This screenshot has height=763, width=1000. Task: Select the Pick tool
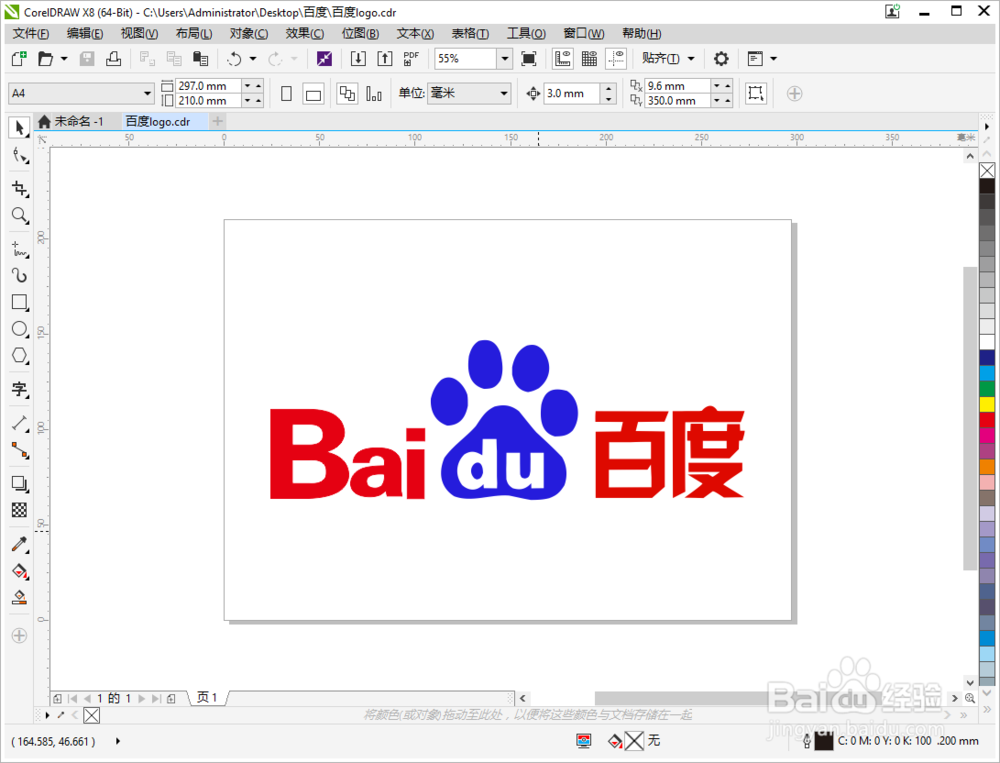(19, 127)
